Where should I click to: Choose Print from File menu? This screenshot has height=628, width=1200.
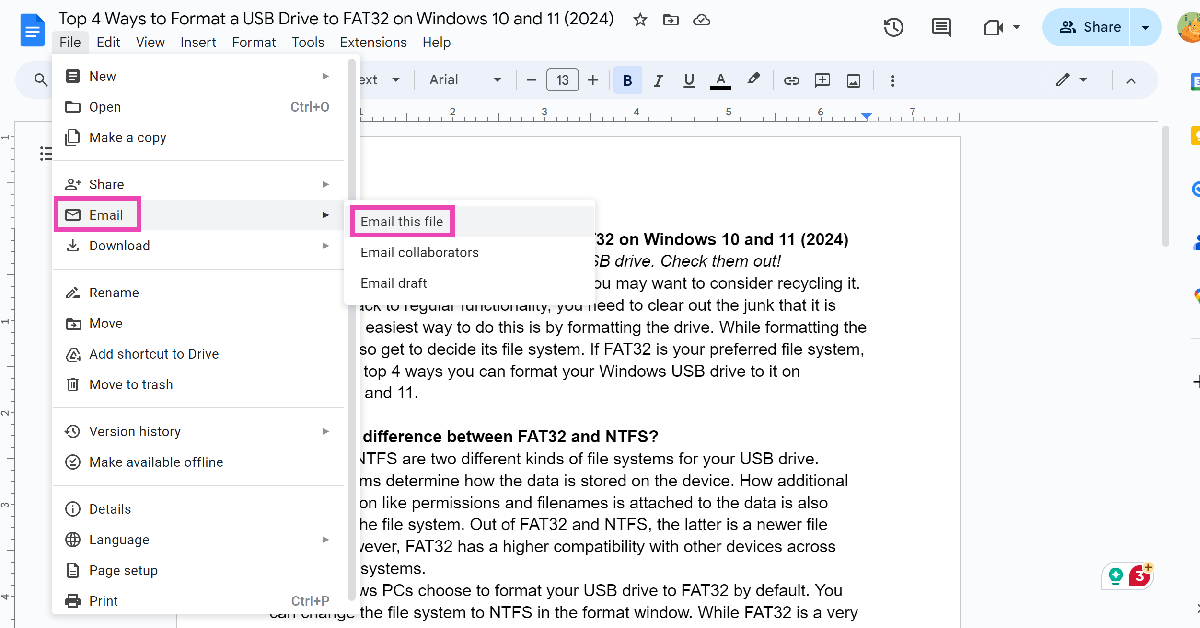[x=198, y=601]
